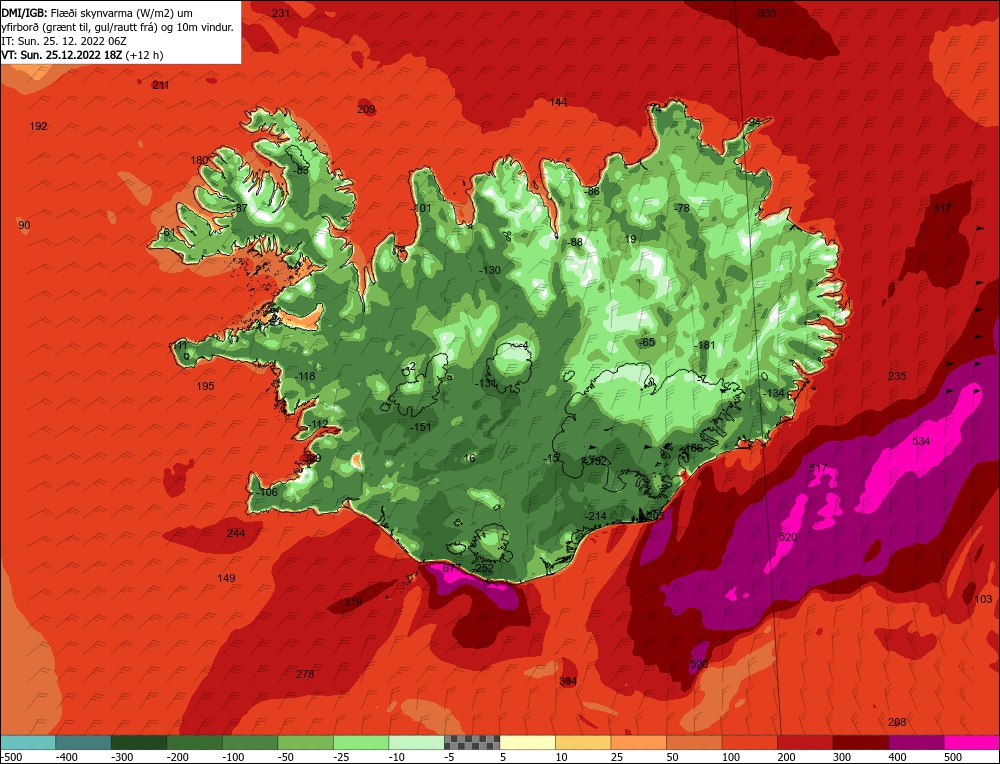Click the map value -130
The height and width of the screenshot is (764, 1000).
coord(490,270)
